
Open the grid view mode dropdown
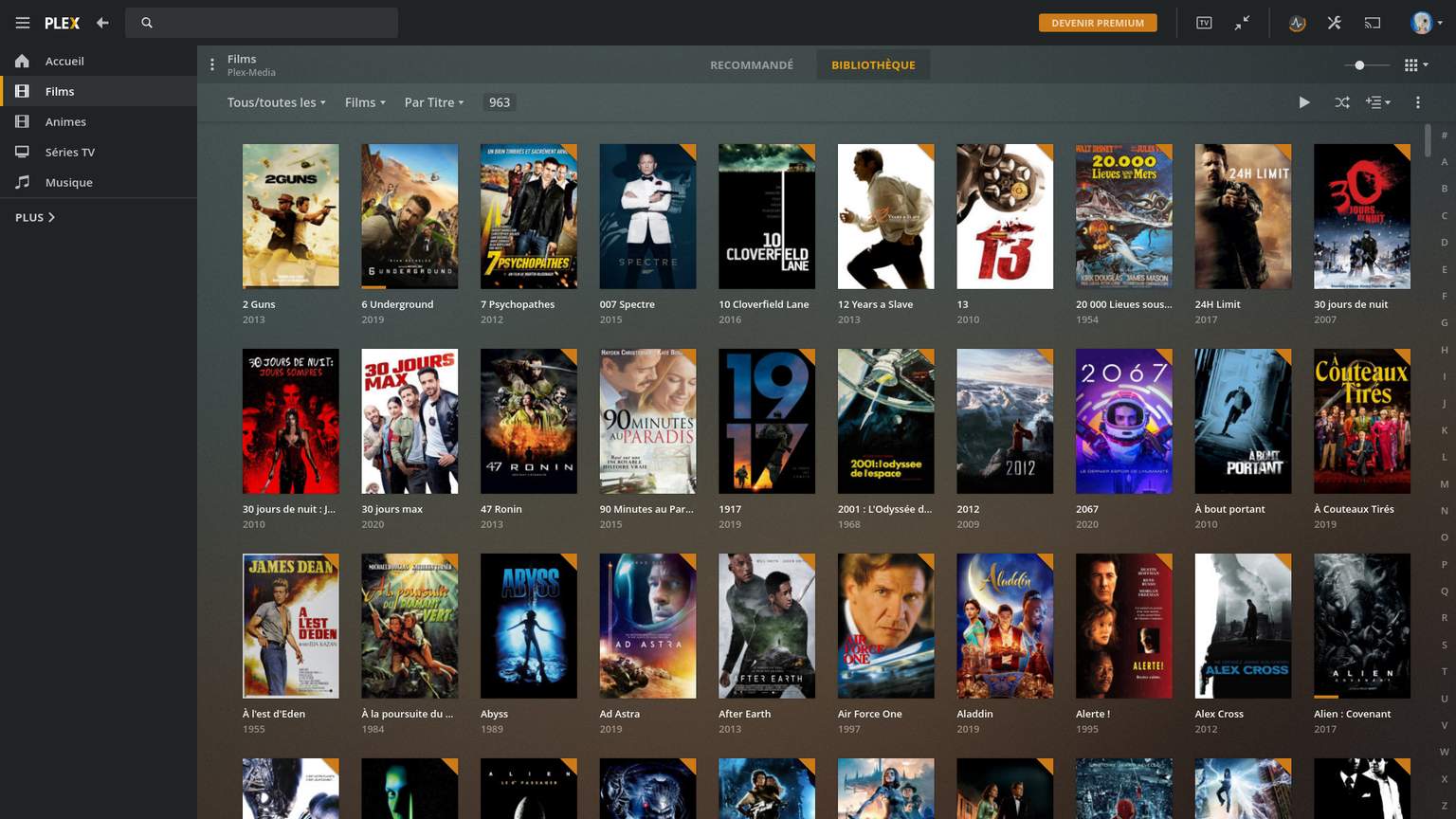tap(1416, 65)
